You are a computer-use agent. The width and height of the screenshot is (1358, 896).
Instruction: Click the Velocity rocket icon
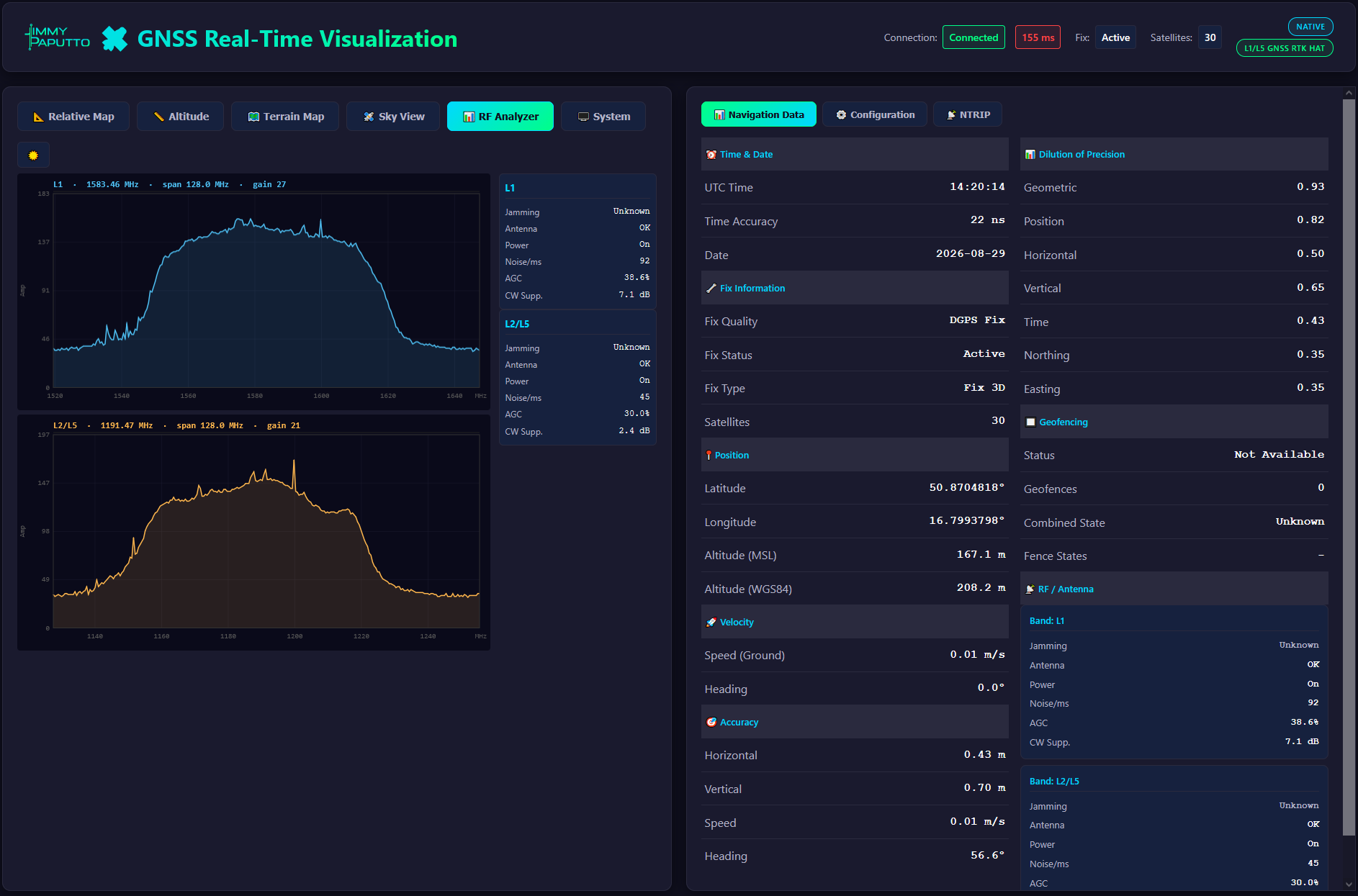point(711,623)
